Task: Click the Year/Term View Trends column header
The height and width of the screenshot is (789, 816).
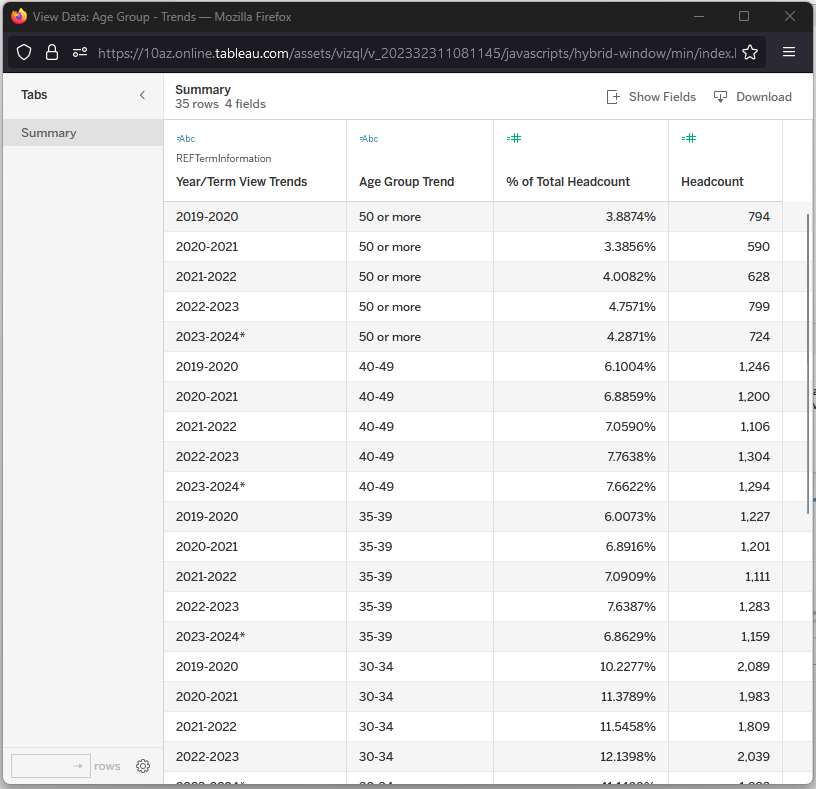Action: pos(241,182)
